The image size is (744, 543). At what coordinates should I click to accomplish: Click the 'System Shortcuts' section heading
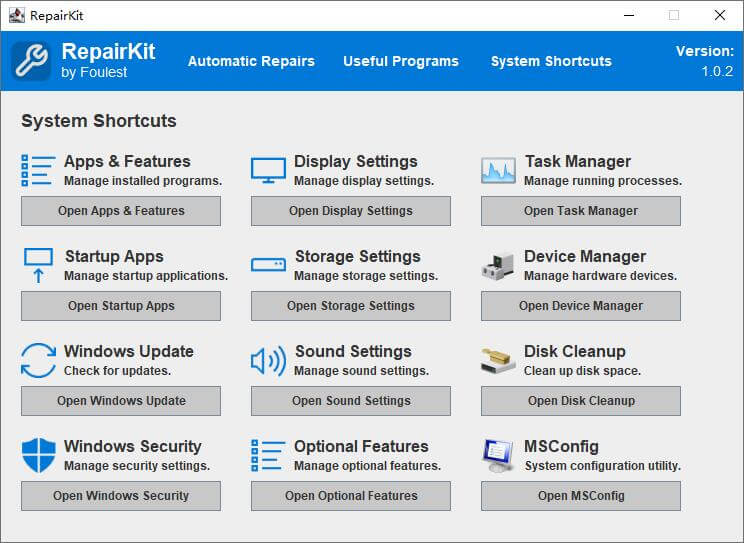99,121
